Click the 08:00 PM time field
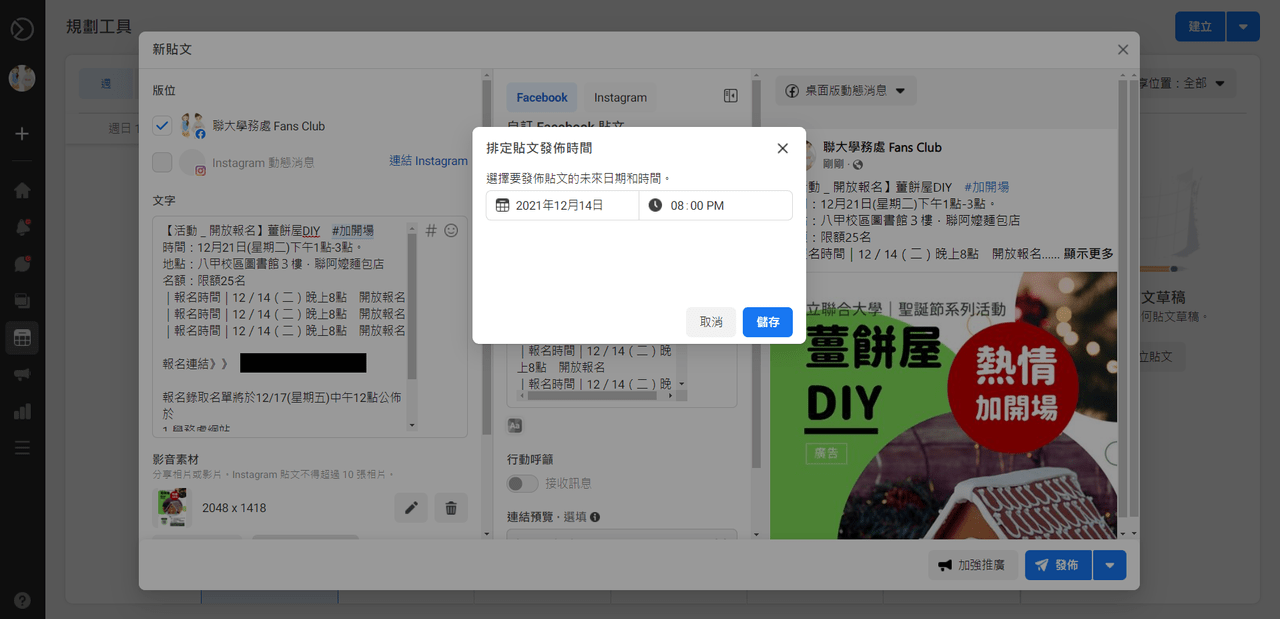 point(716,205)
